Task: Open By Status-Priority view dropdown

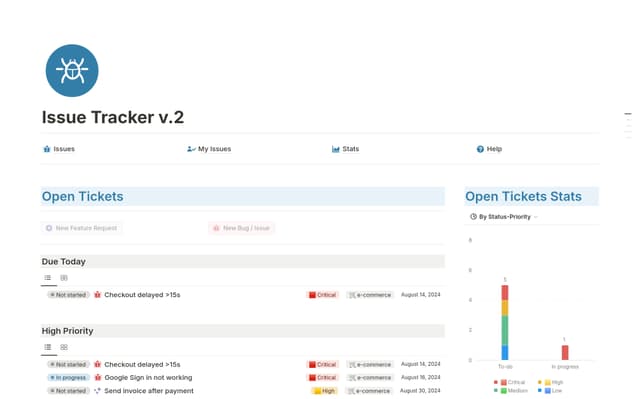Action: point(504,217)
